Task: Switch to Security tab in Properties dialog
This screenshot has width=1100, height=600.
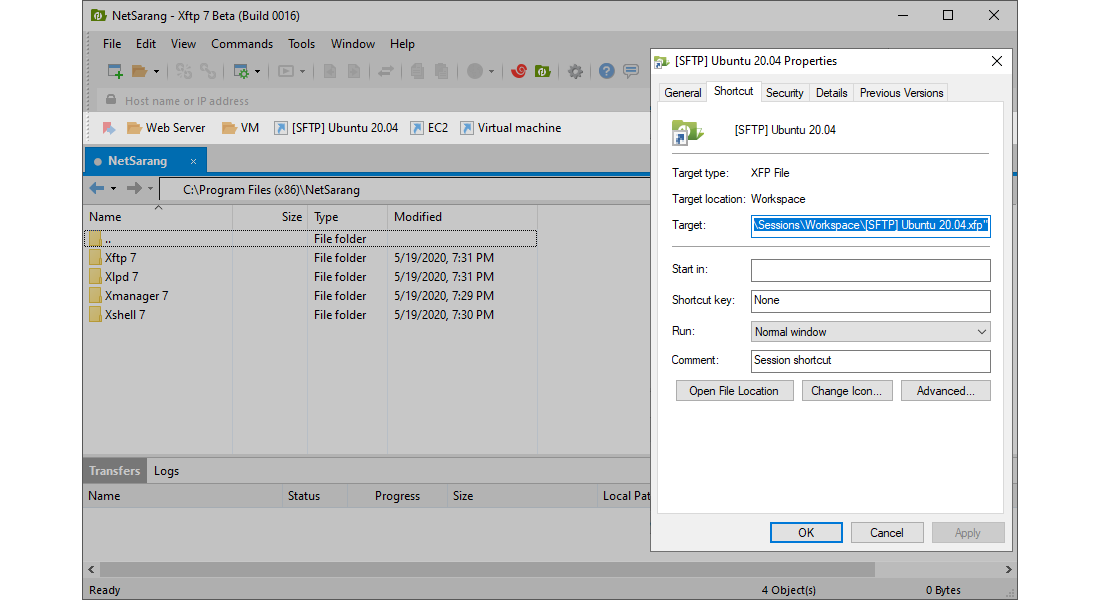Action: click(784, 93)
